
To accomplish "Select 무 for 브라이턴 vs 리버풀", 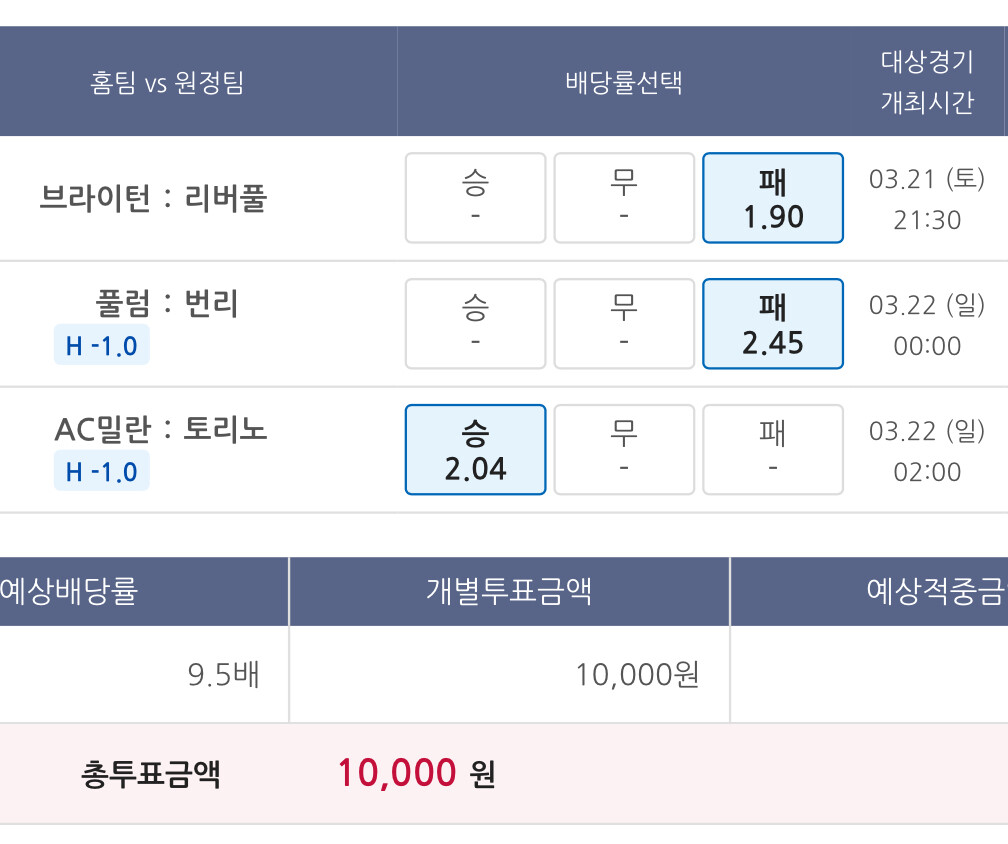I will point(624,198).
